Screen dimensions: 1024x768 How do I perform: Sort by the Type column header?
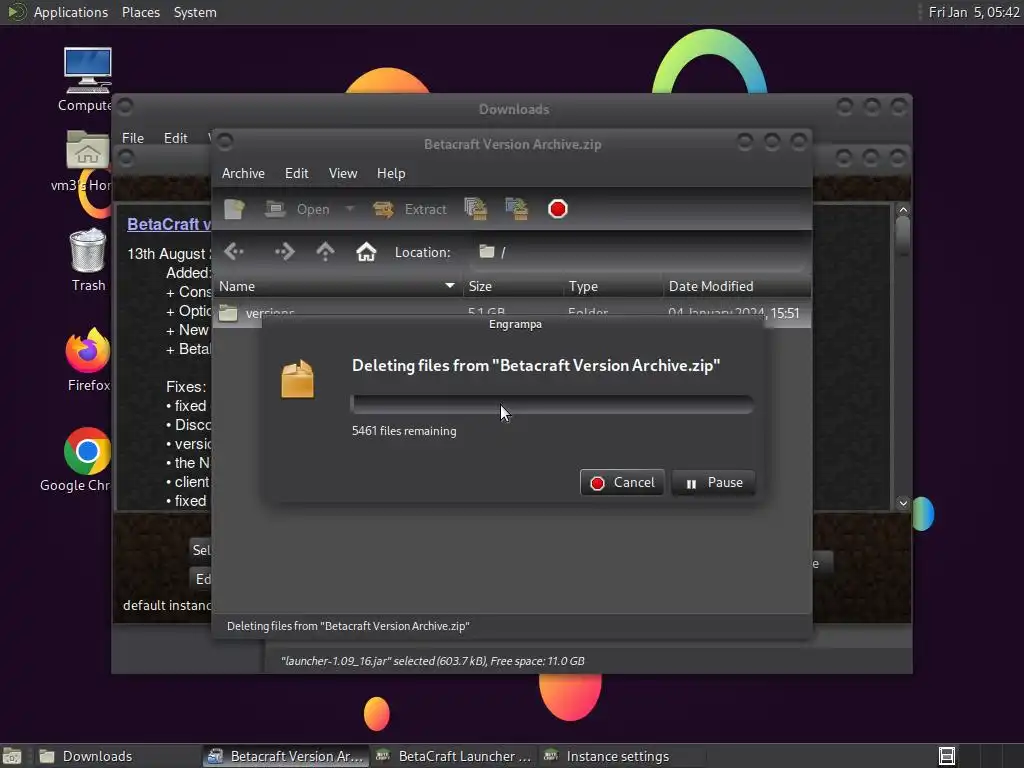tap(613, 286)
